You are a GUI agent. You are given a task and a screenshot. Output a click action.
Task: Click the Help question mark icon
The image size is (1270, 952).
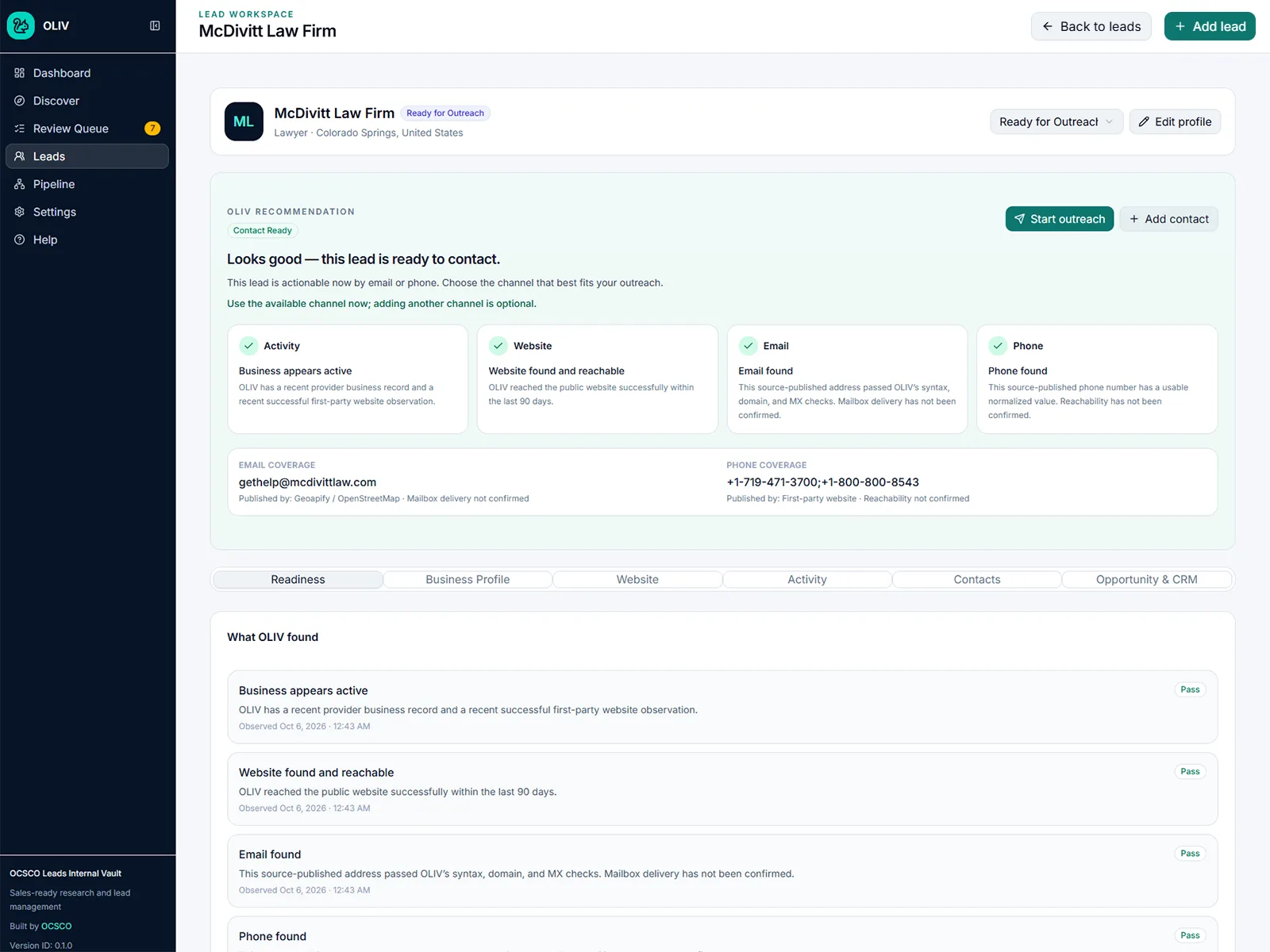click(20, 240)
